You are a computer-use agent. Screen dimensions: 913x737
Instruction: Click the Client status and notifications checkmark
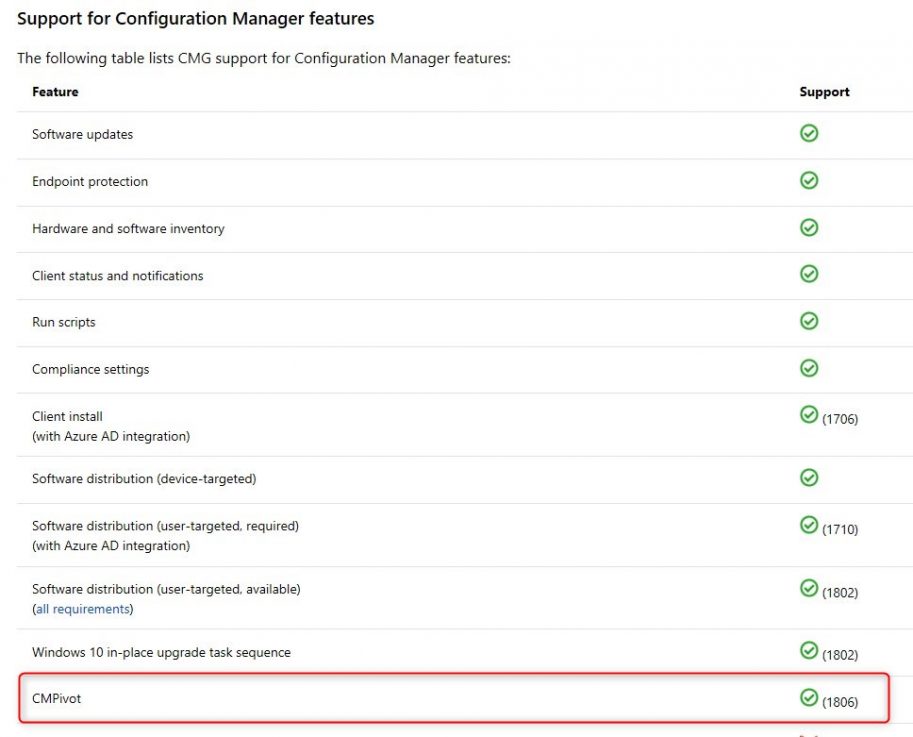[808, 274]
